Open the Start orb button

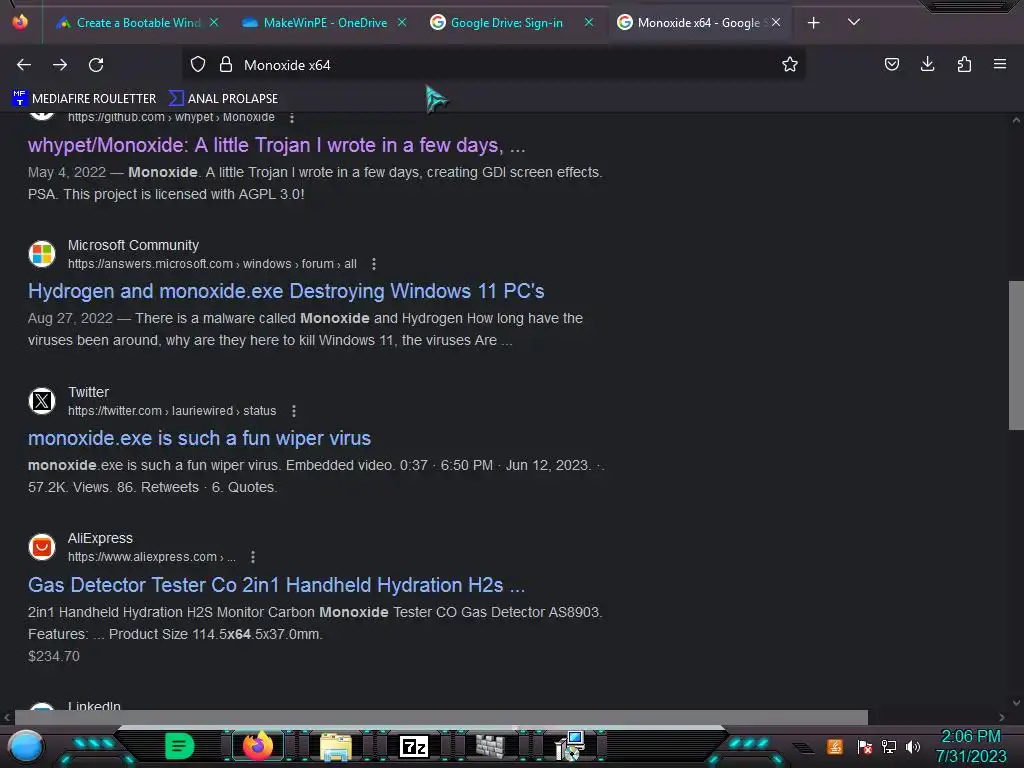(26, 746)
